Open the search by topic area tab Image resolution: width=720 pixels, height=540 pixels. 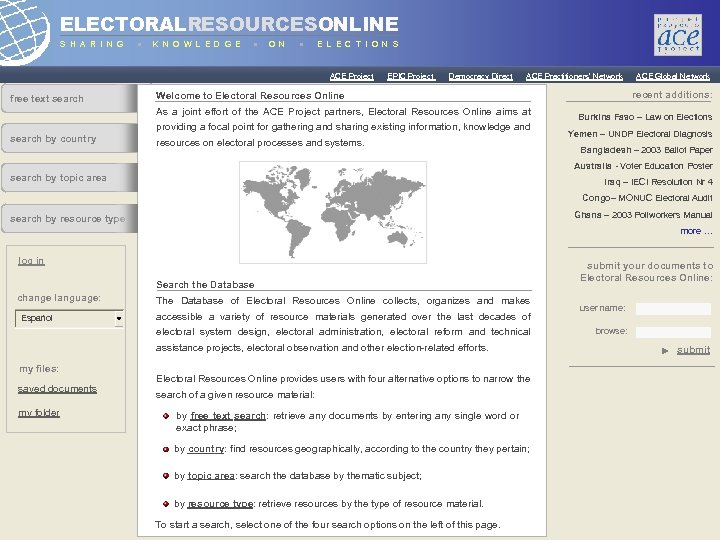click(69, 178)
